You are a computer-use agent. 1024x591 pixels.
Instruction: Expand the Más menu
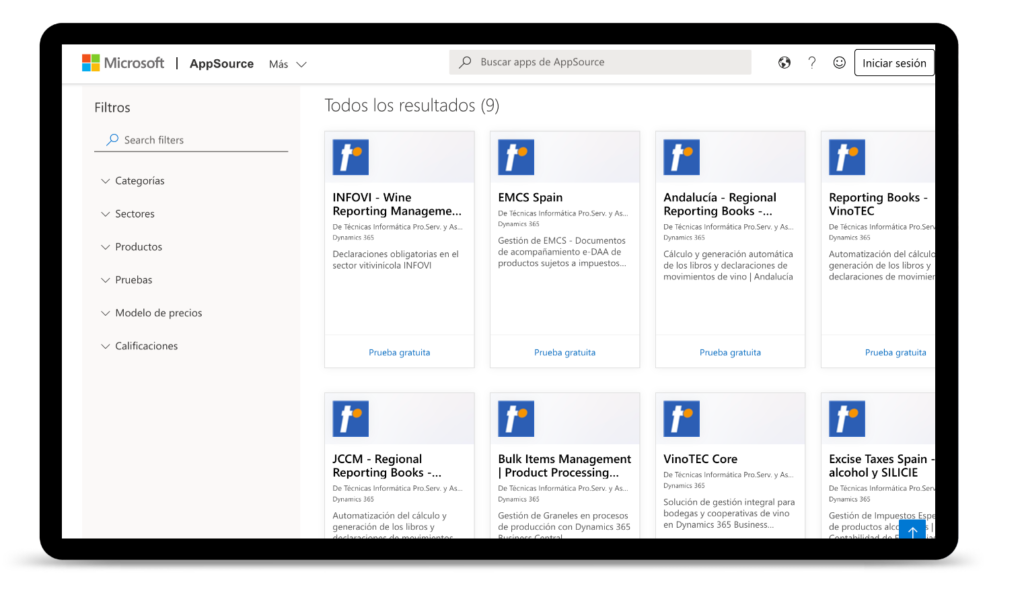pyautogui.click(x=287, y=64)
